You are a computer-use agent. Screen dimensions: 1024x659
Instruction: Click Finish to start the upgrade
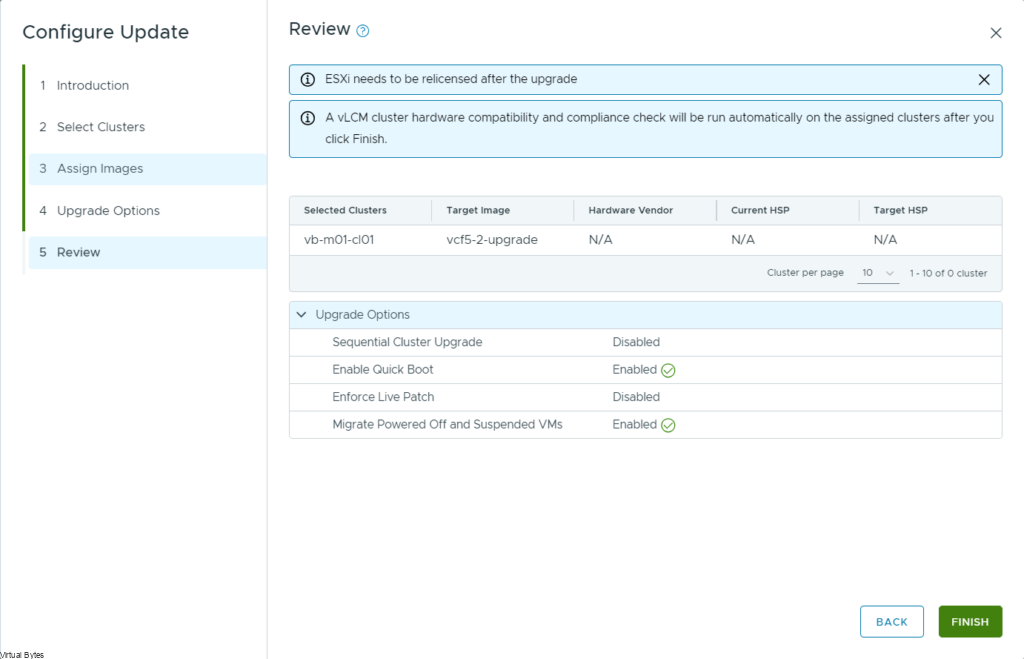[969, 622]
